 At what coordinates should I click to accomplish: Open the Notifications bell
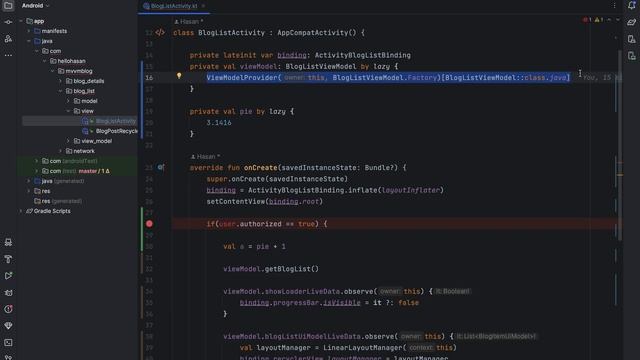[631, 5]
